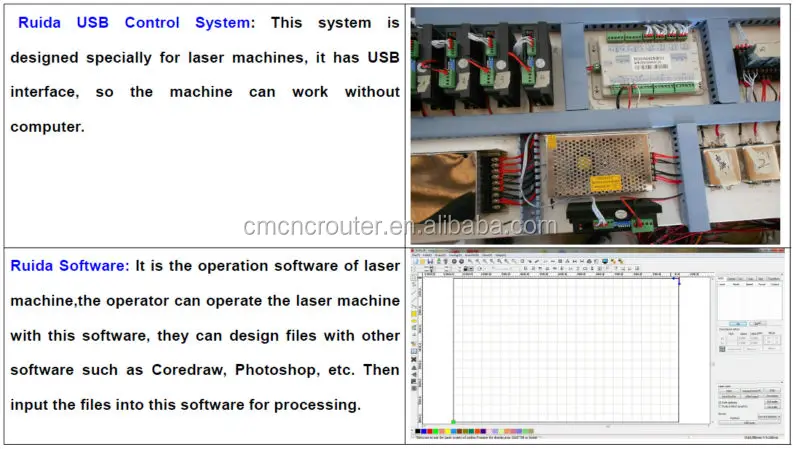Open the Device port dropdown
Image resolution: width=800 pixels, height=449 pixels.
[768, 417]
